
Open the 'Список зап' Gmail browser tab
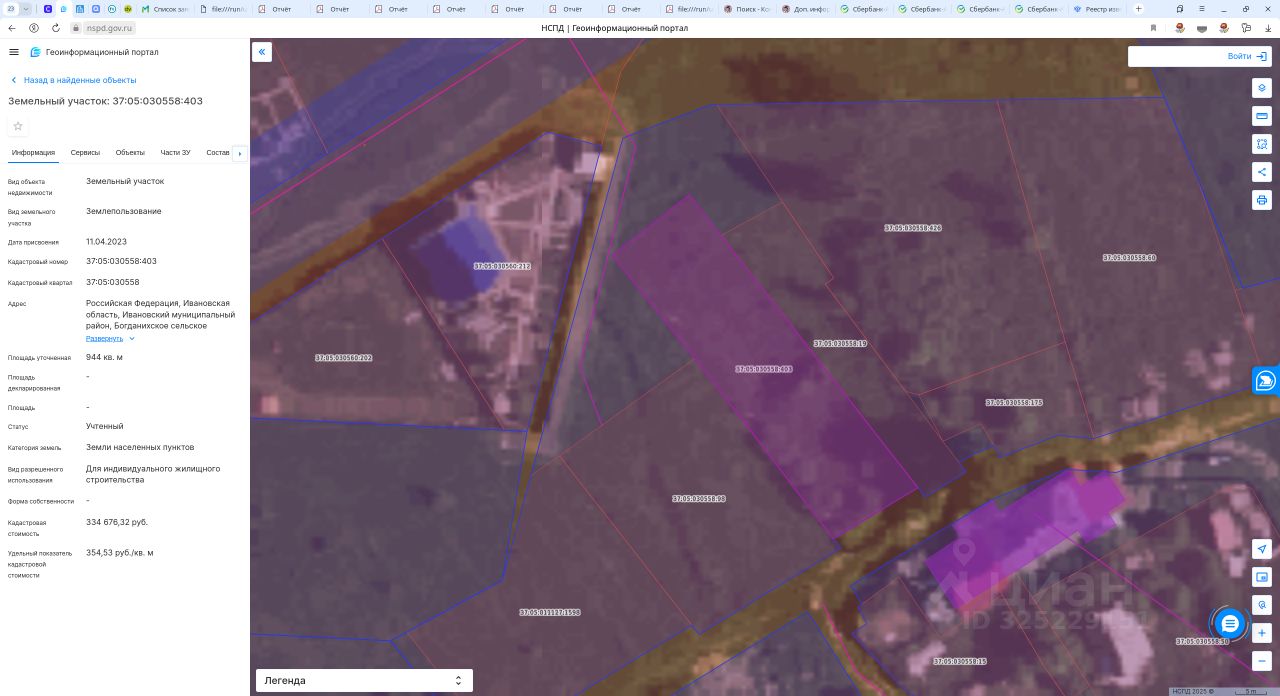(x=164, y=9)
